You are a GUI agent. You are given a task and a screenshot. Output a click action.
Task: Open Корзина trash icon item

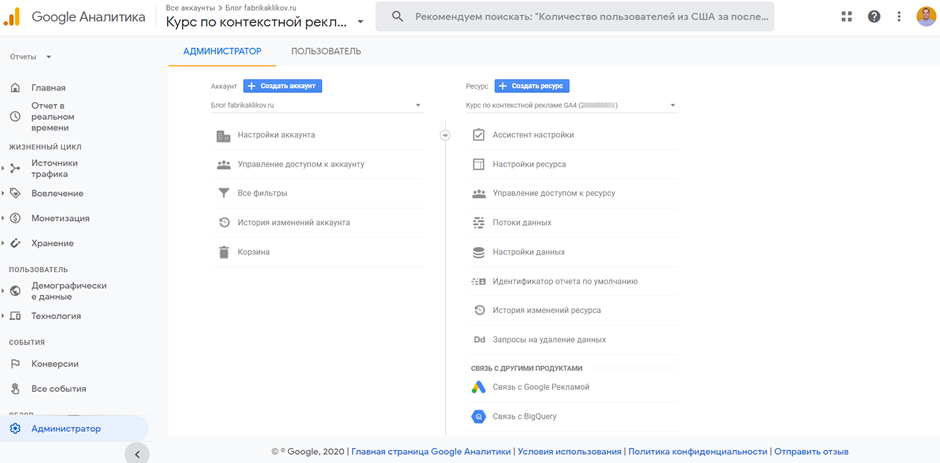(224, 252)
